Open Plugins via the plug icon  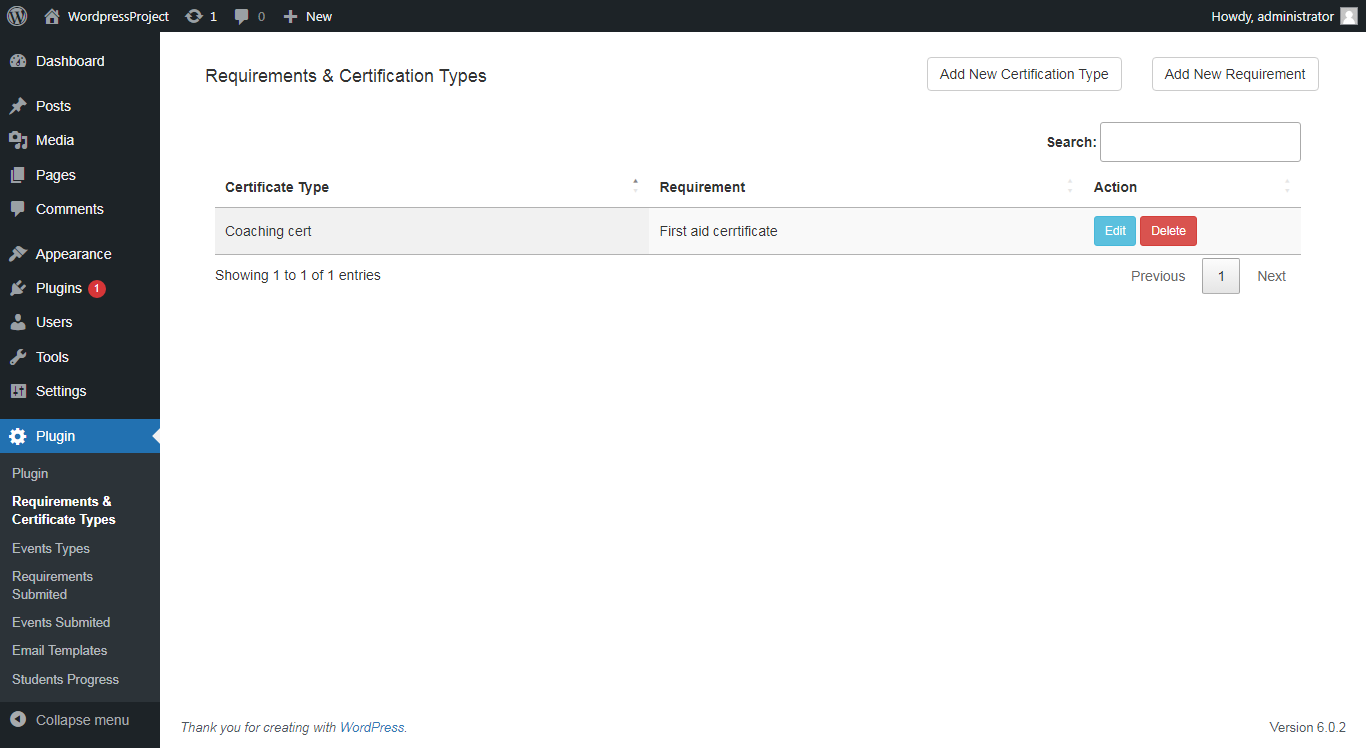tap(18, 288)
